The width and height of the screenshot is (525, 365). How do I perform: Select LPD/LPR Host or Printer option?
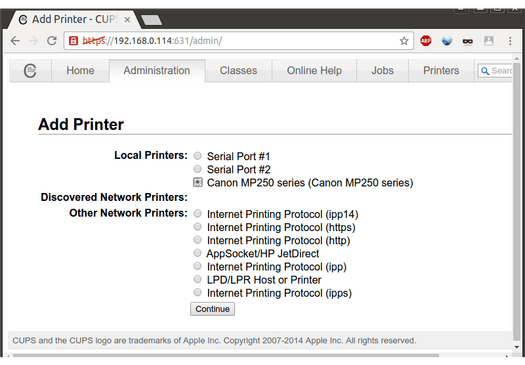click(198, 279)
